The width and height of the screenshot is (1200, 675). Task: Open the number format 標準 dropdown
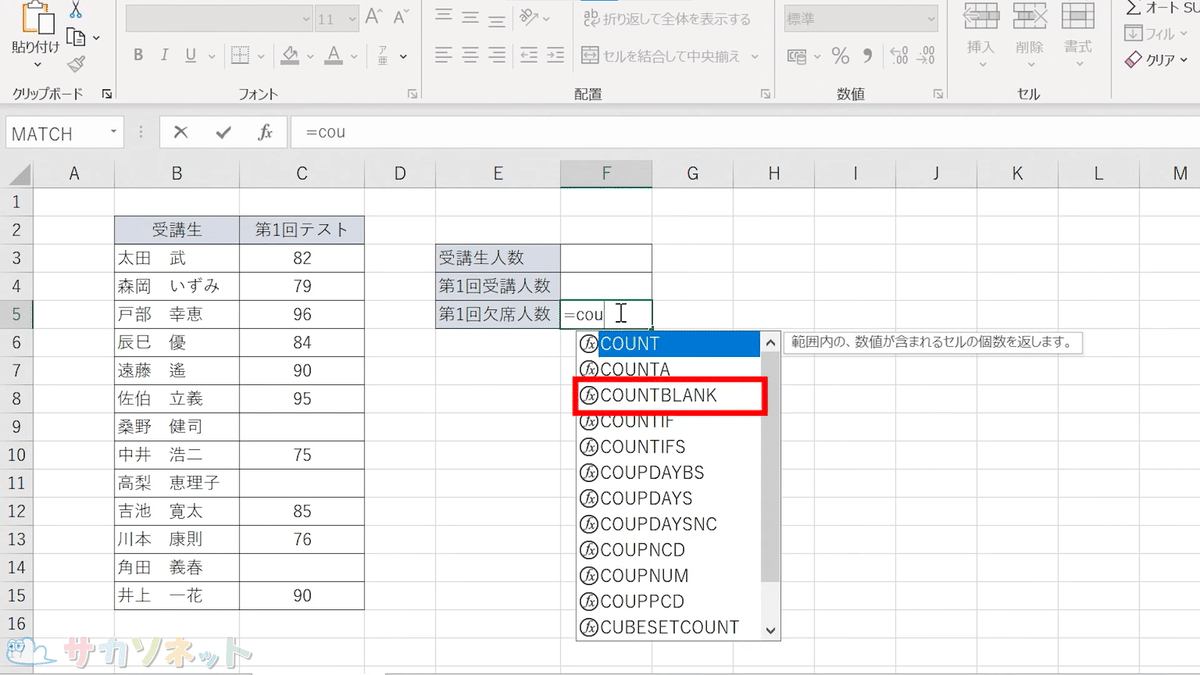[x=931, y=19]
